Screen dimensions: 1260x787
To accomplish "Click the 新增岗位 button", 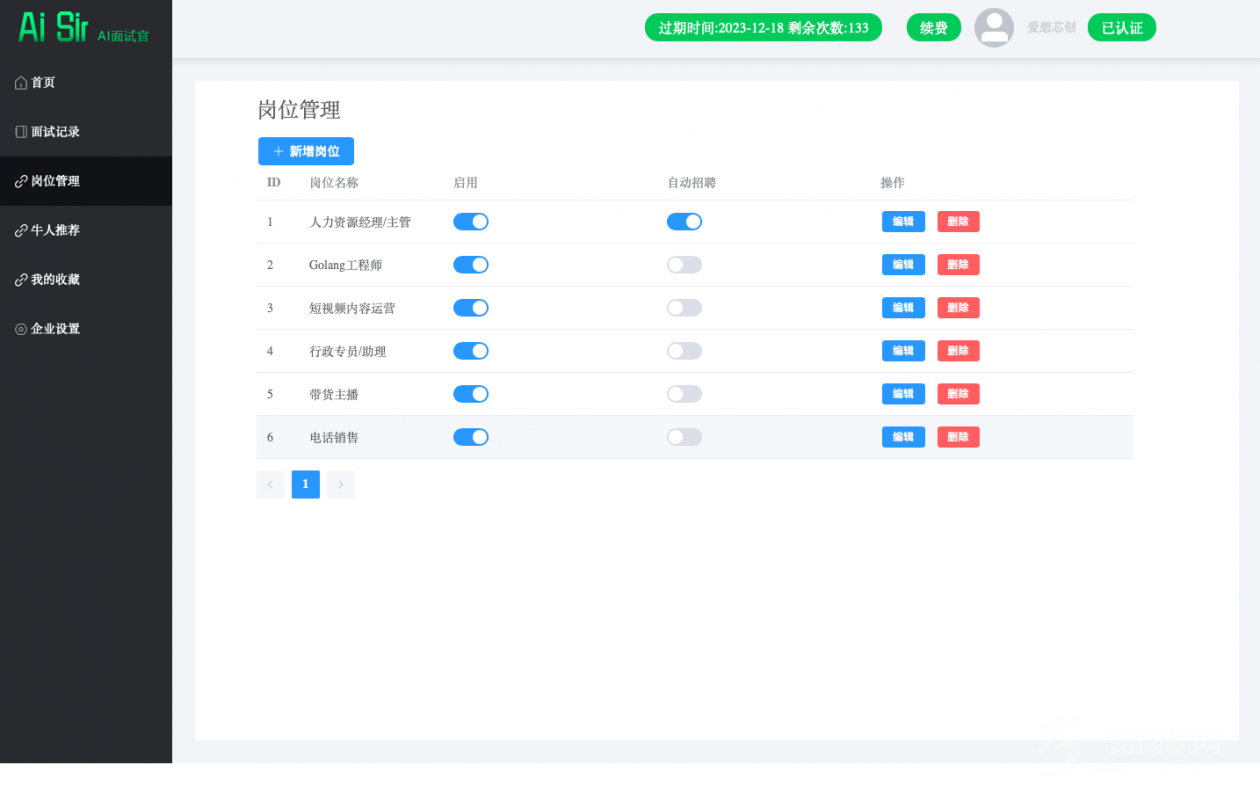I will (305, 151).
